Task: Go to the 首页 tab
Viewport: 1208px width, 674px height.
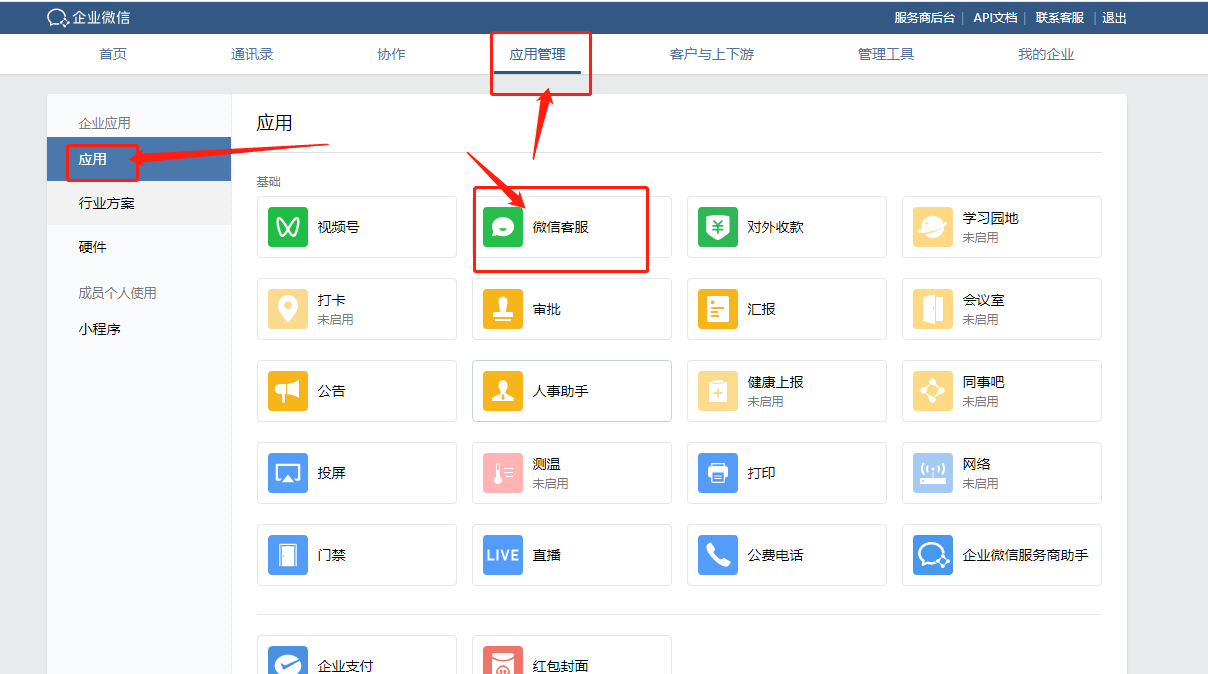Action: tap(113, 54)
